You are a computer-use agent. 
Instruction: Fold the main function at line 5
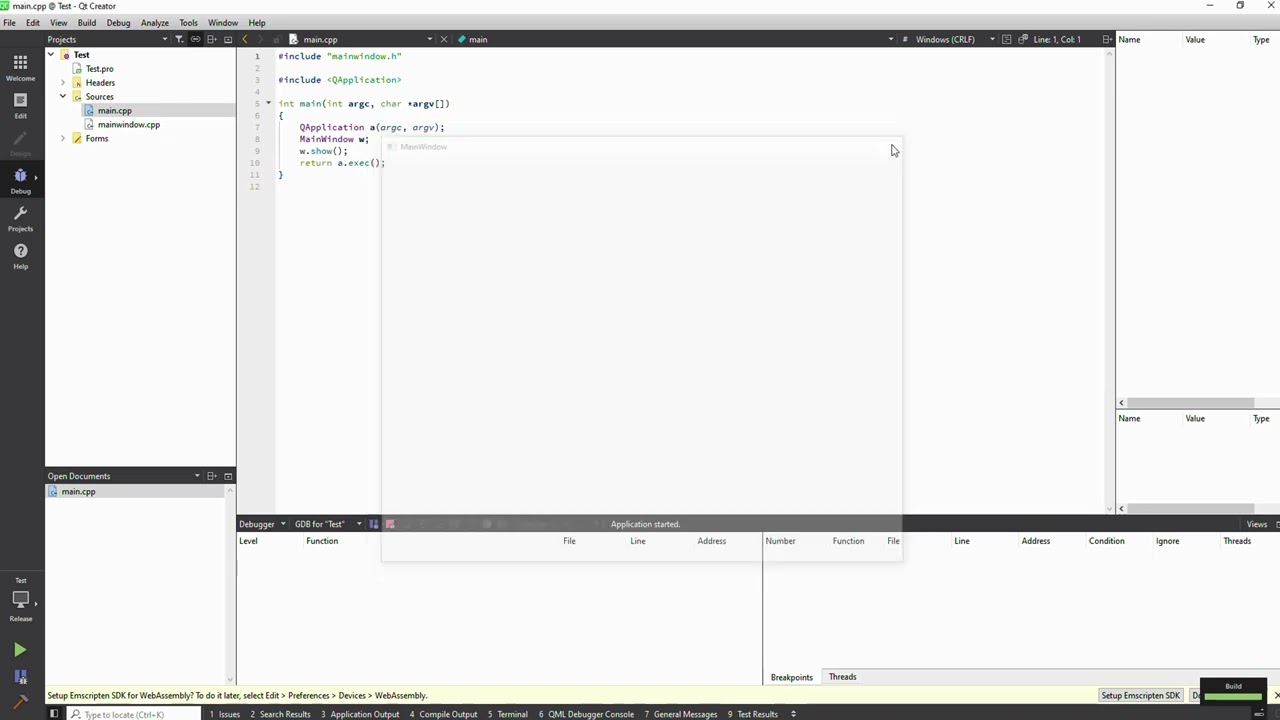(x=268, y=103)
